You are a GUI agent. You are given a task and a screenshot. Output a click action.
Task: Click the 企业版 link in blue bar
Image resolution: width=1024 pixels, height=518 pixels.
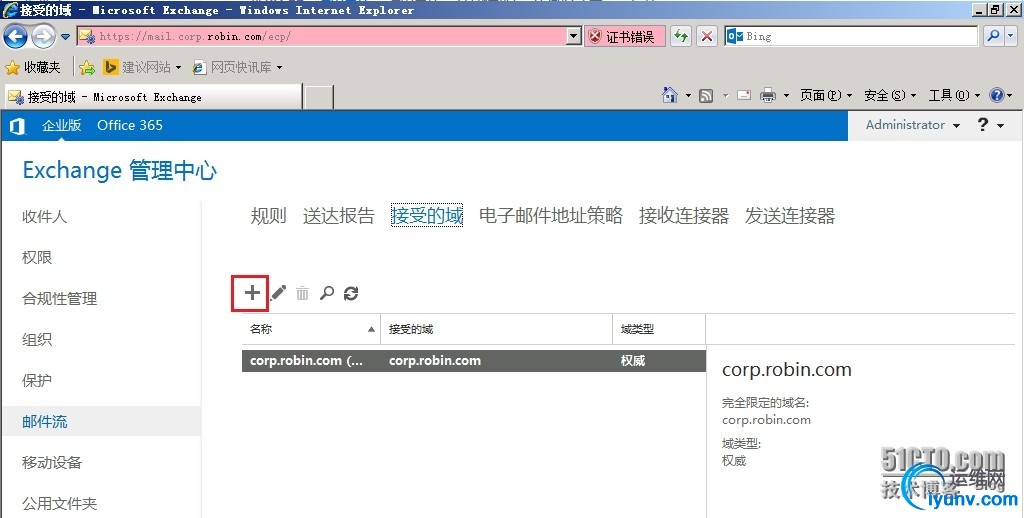click(61, 125)
